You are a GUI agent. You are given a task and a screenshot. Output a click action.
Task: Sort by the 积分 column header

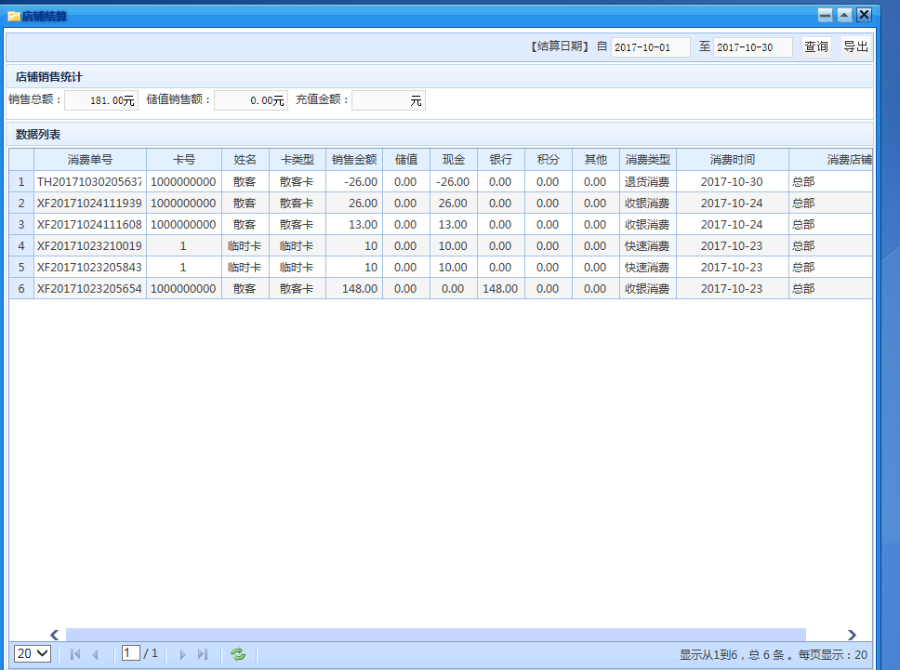(x=548, y=160)
